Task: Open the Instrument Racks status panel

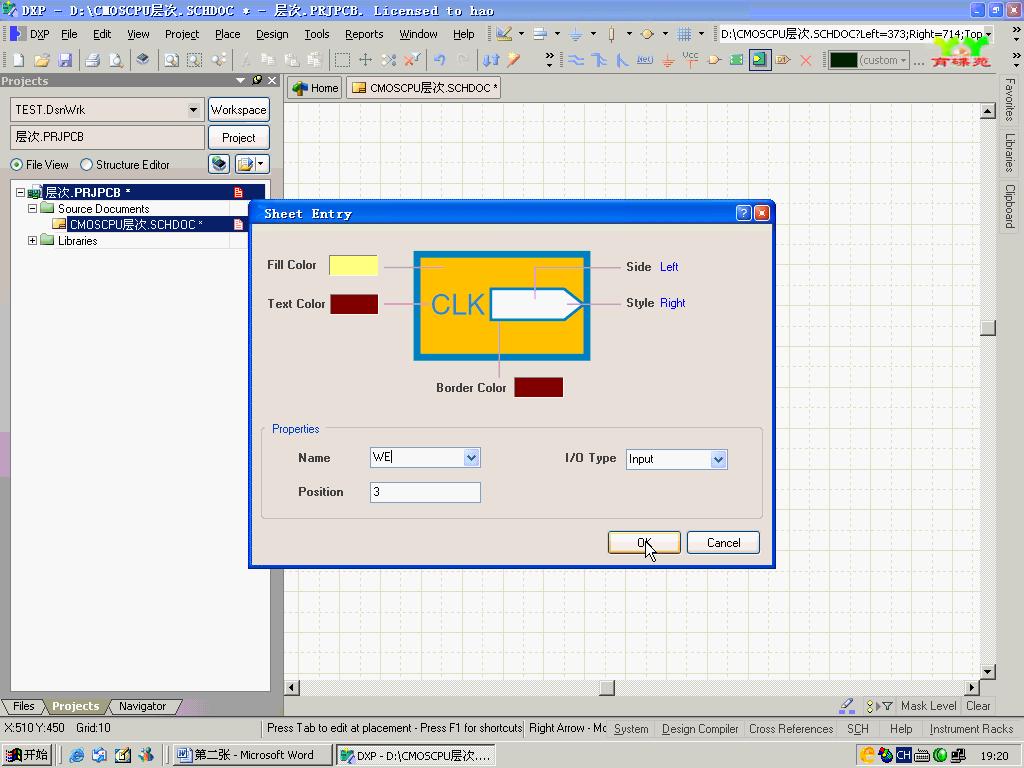Action: tap(971, 729)
